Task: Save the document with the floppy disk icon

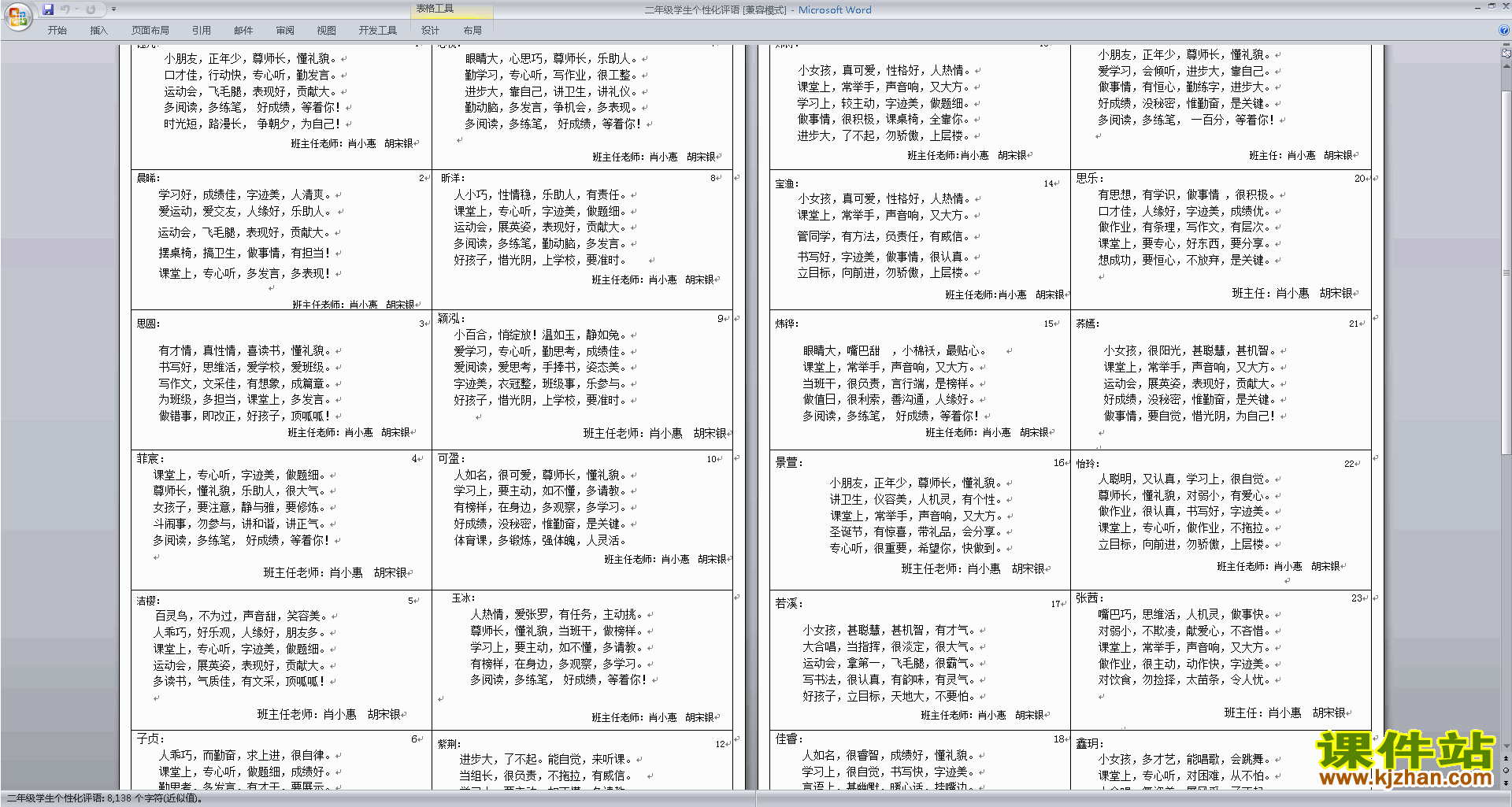Action: (x=48, y=9)
